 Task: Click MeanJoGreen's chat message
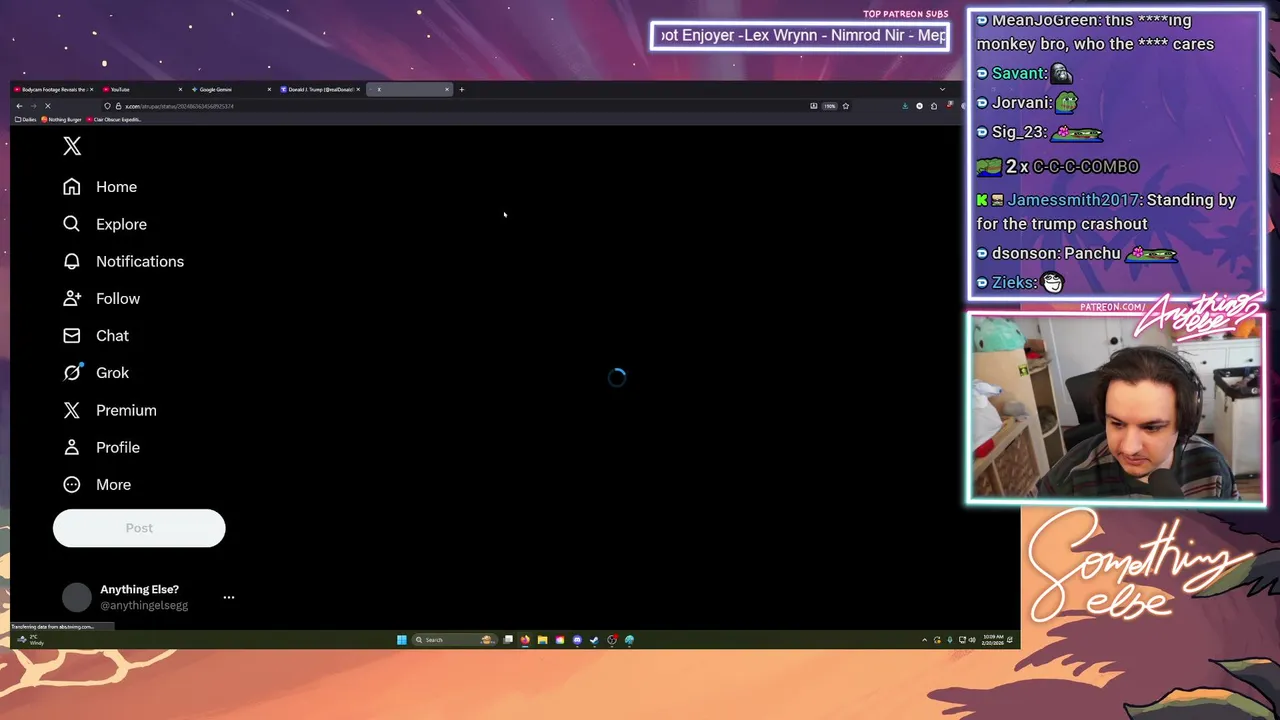tap(1095, 32)
